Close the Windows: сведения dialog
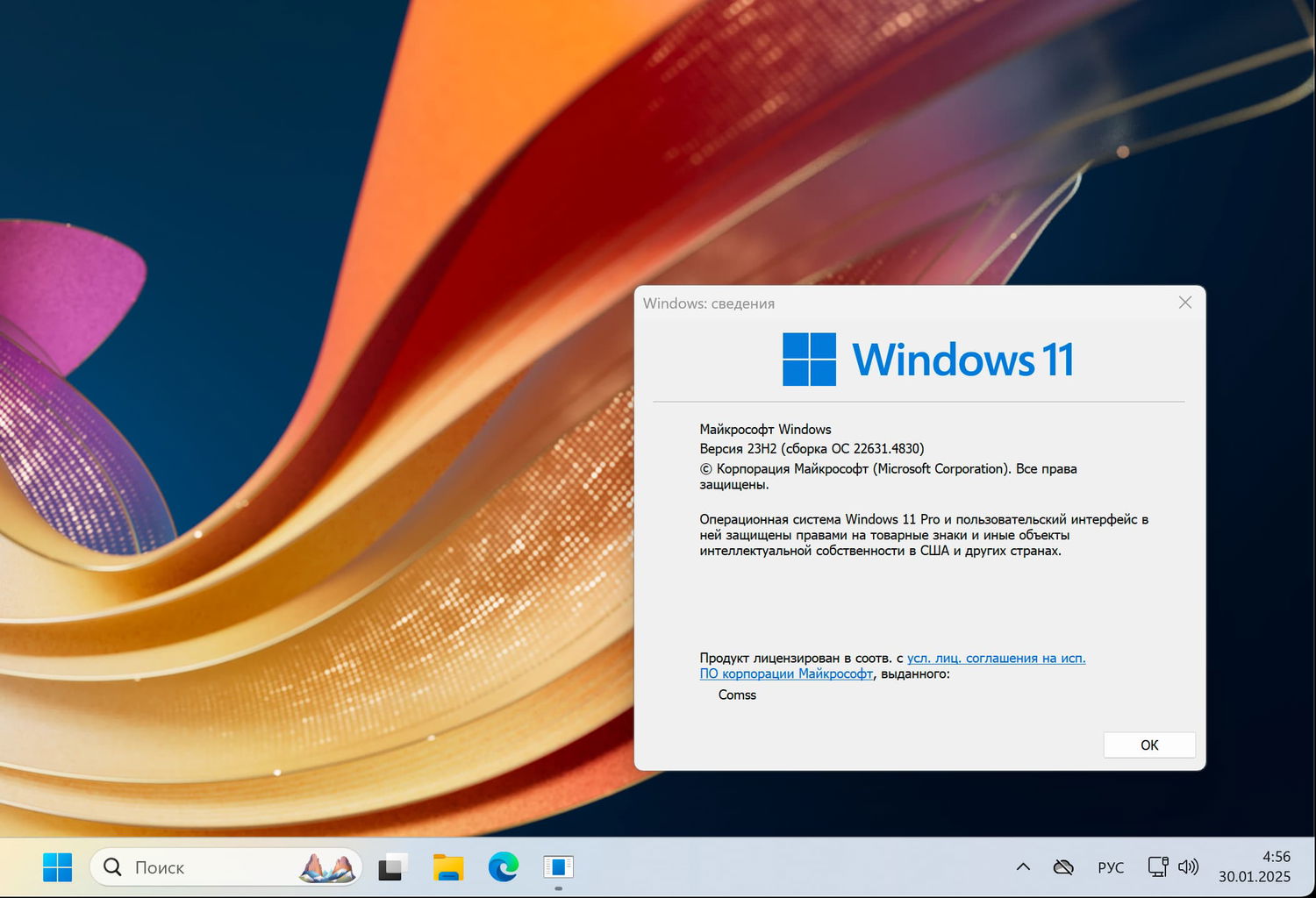The height and width of the screenshot is (898, 1316). (1185, 303)
